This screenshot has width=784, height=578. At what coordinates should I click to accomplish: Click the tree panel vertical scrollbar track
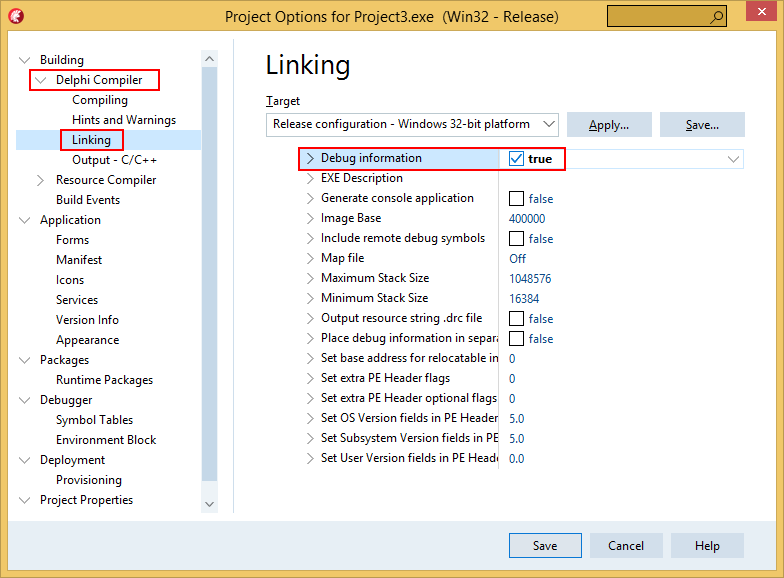[210, 274]
